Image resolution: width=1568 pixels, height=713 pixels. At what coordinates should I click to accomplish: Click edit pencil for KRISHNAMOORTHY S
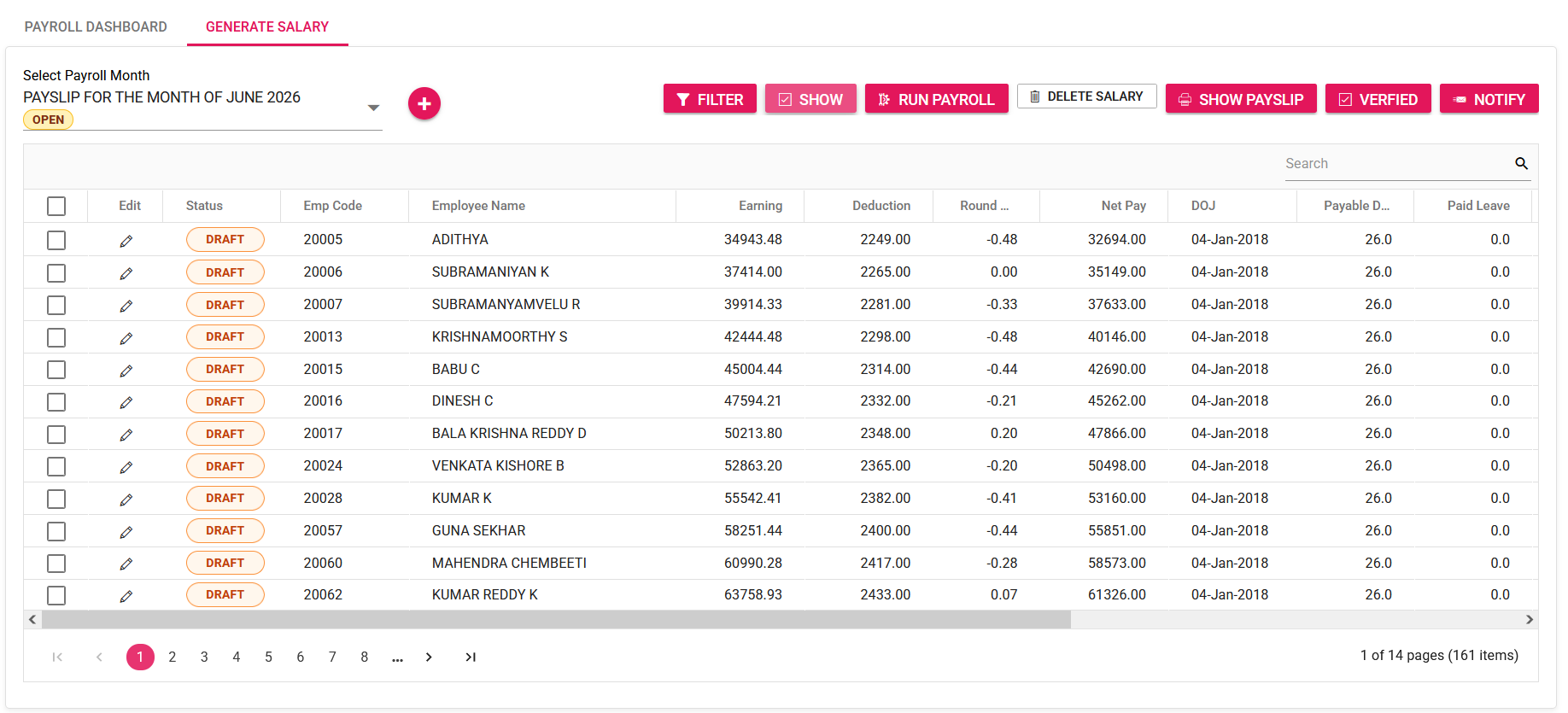coord(126,338)
